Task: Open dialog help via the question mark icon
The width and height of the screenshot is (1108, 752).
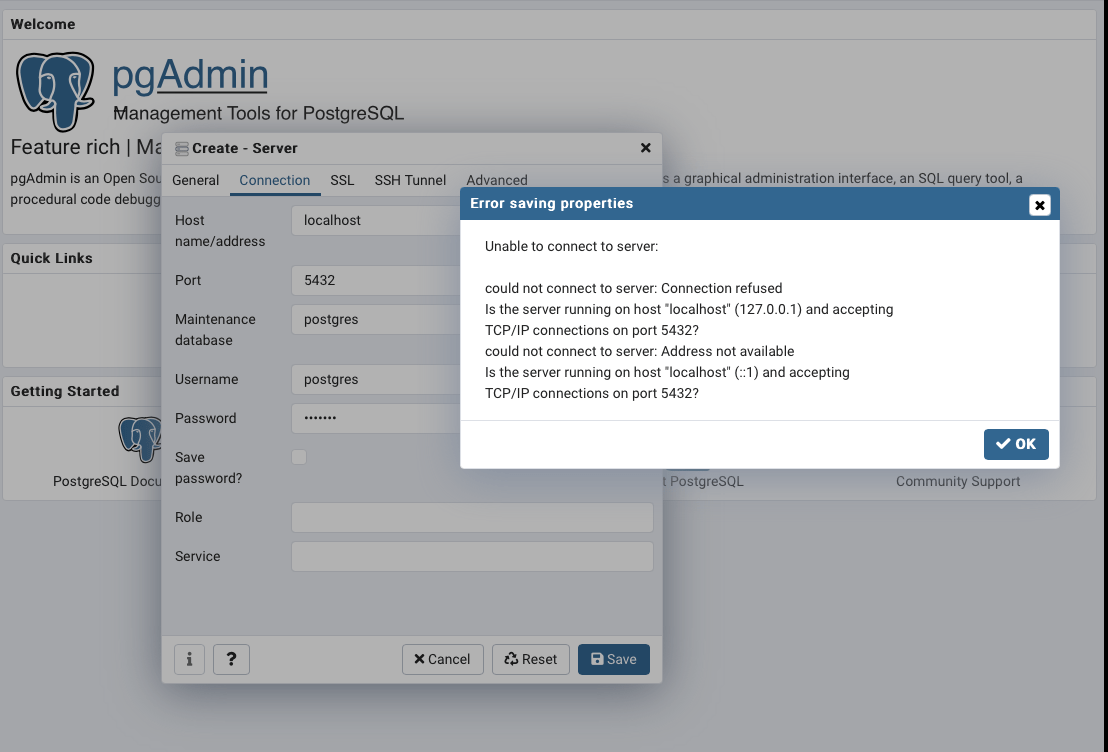Action: coord(231,659)
